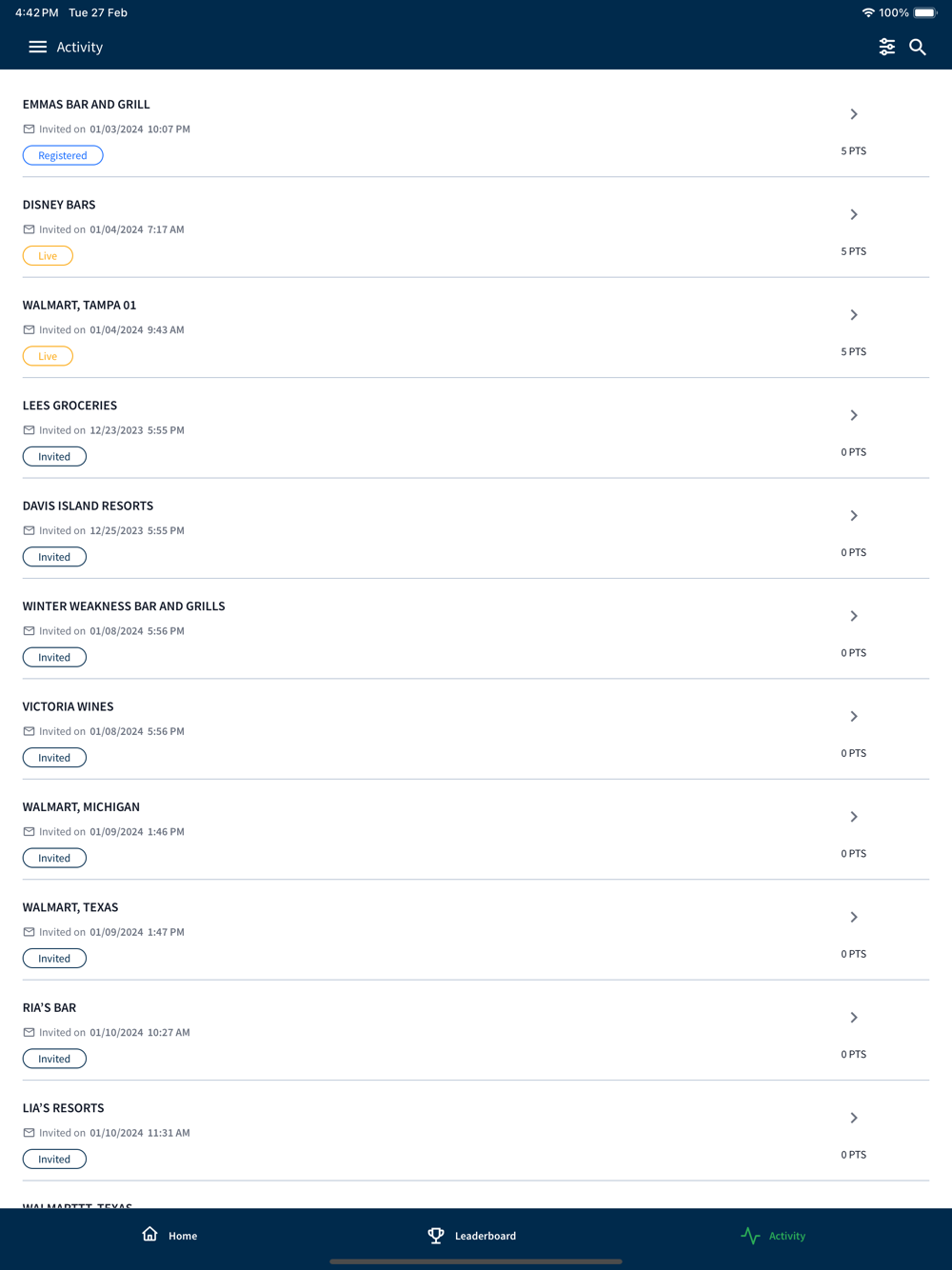The width and height of the screenshot is (952, 1270).
Task: Tap the Home house icon
Action: point(149,1235)
